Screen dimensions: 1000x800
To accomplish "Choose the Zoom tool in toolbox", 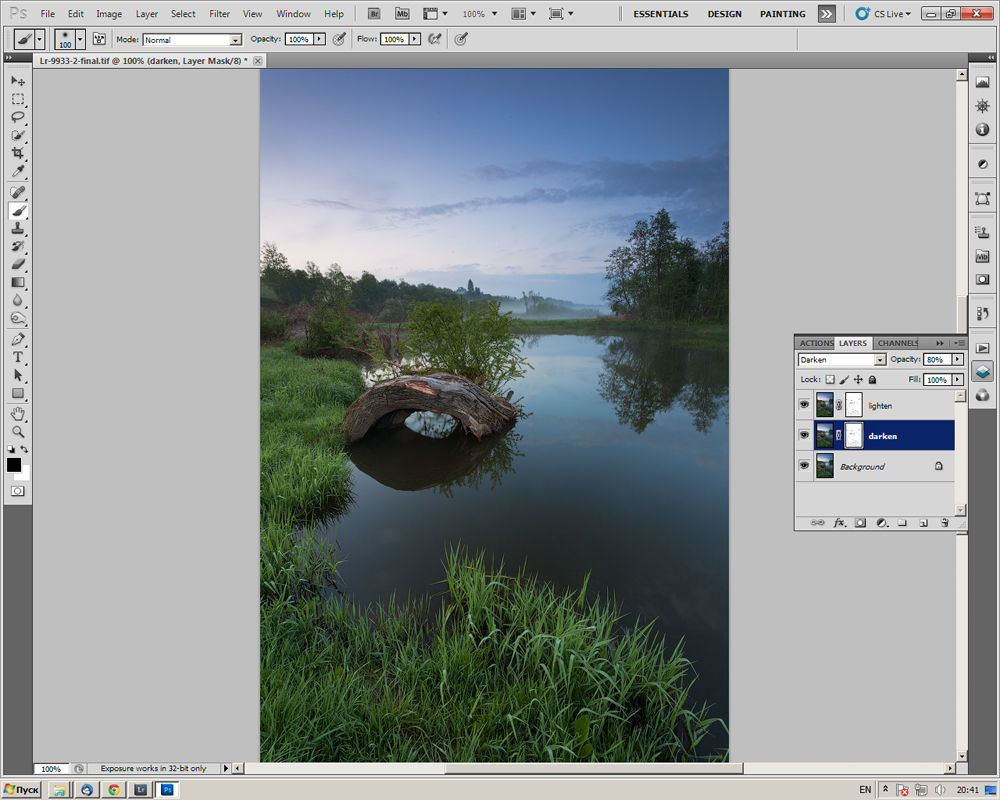I will 18,431.
